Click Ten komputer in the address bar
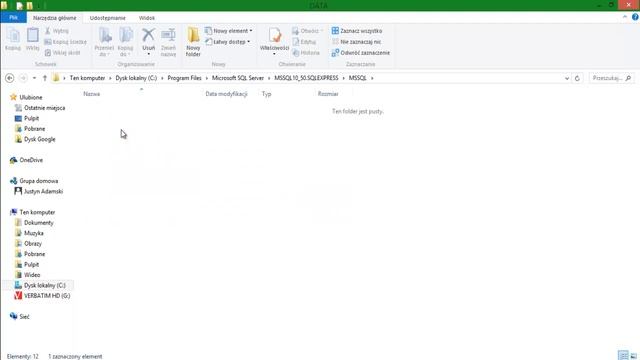This screenshot has height=360, width=640. click(x=87, y=78)
